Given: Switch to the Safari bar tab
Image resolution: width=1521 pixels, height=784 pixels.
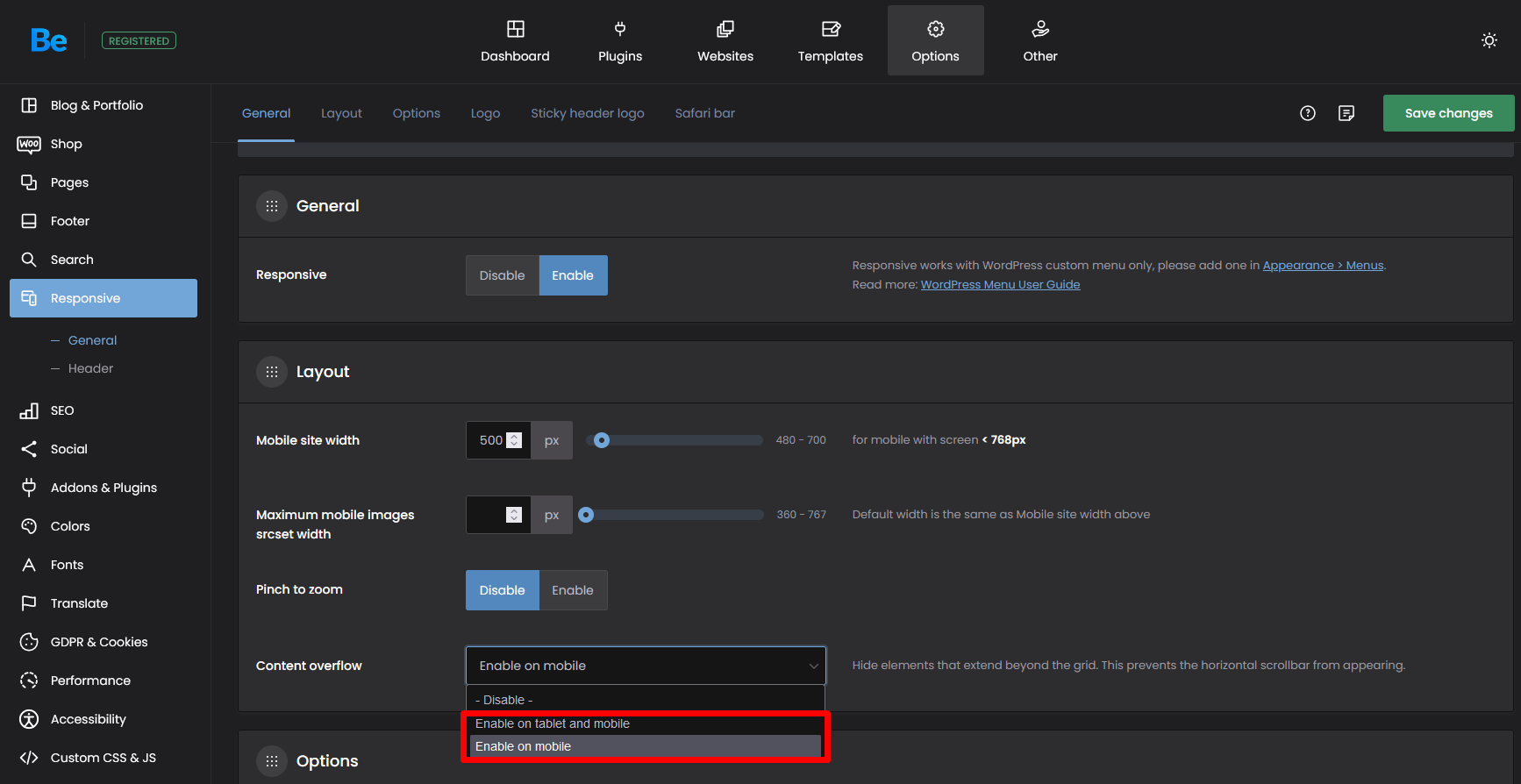Looking at the screenshot, I should (x=705, y=113).
